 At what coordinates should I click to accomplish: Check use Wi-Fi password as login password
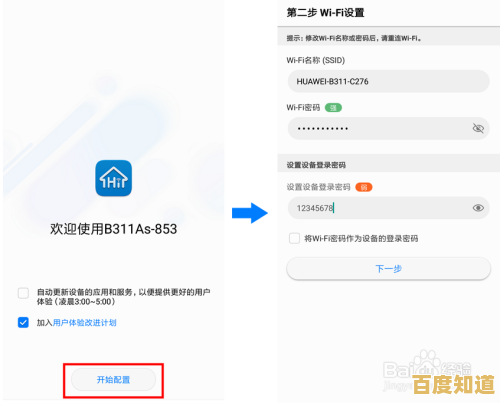294,238
